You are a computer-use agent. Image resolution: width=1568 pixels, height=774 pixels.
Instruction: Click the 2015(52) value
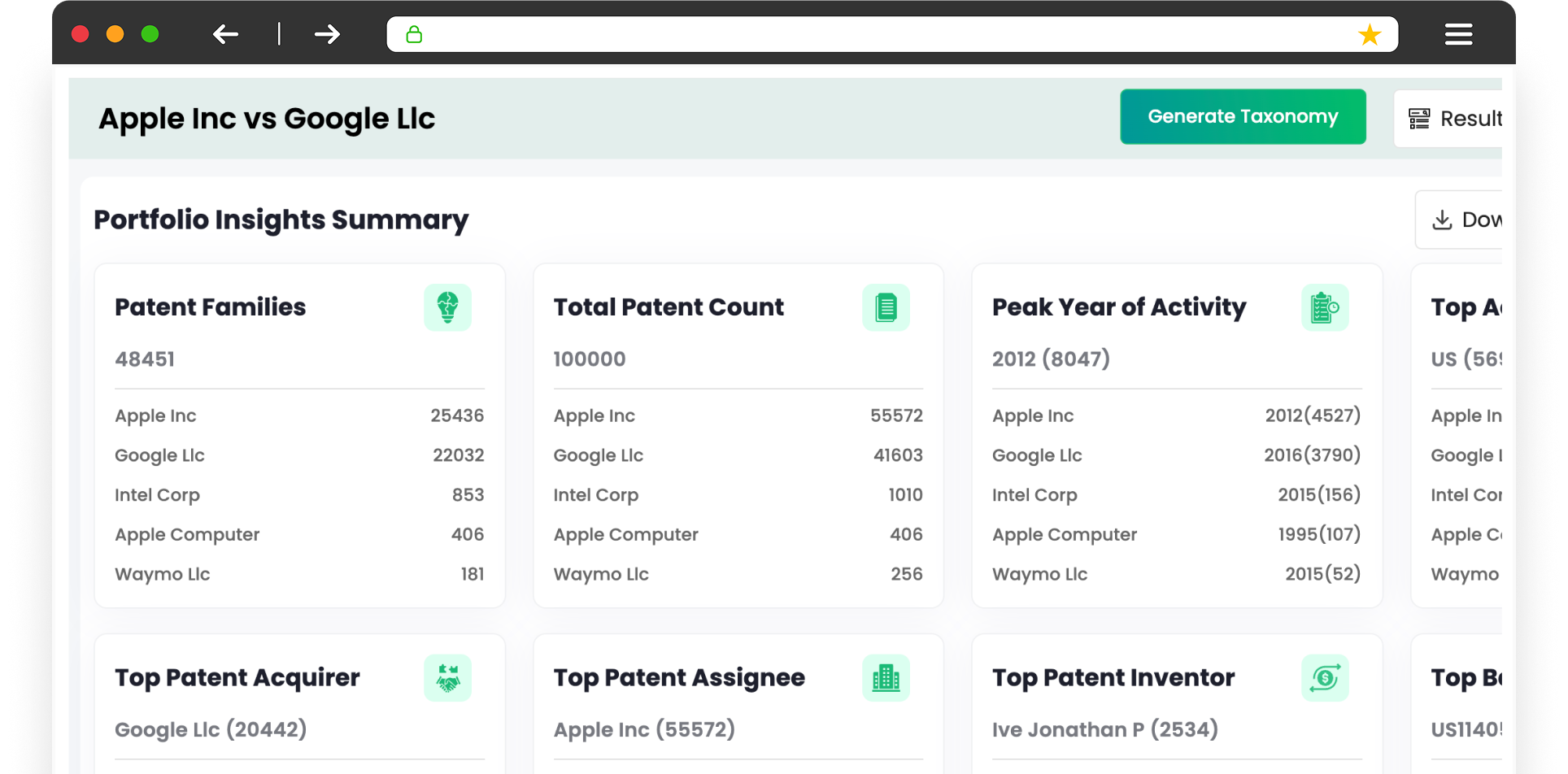click(1322, 575)
